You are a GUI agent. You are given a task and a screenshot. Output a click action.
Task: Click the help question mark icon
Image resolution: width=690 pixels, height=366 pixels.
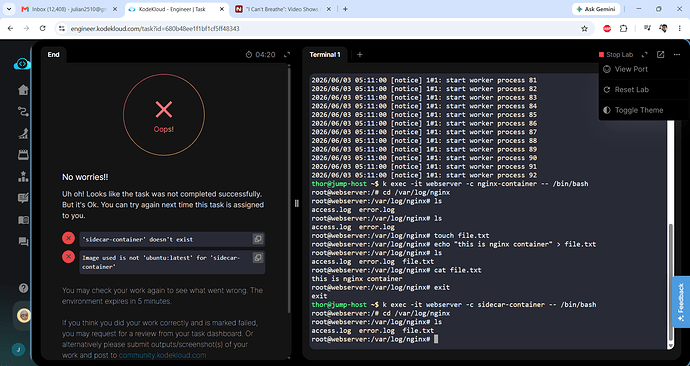tap(23, 288)
